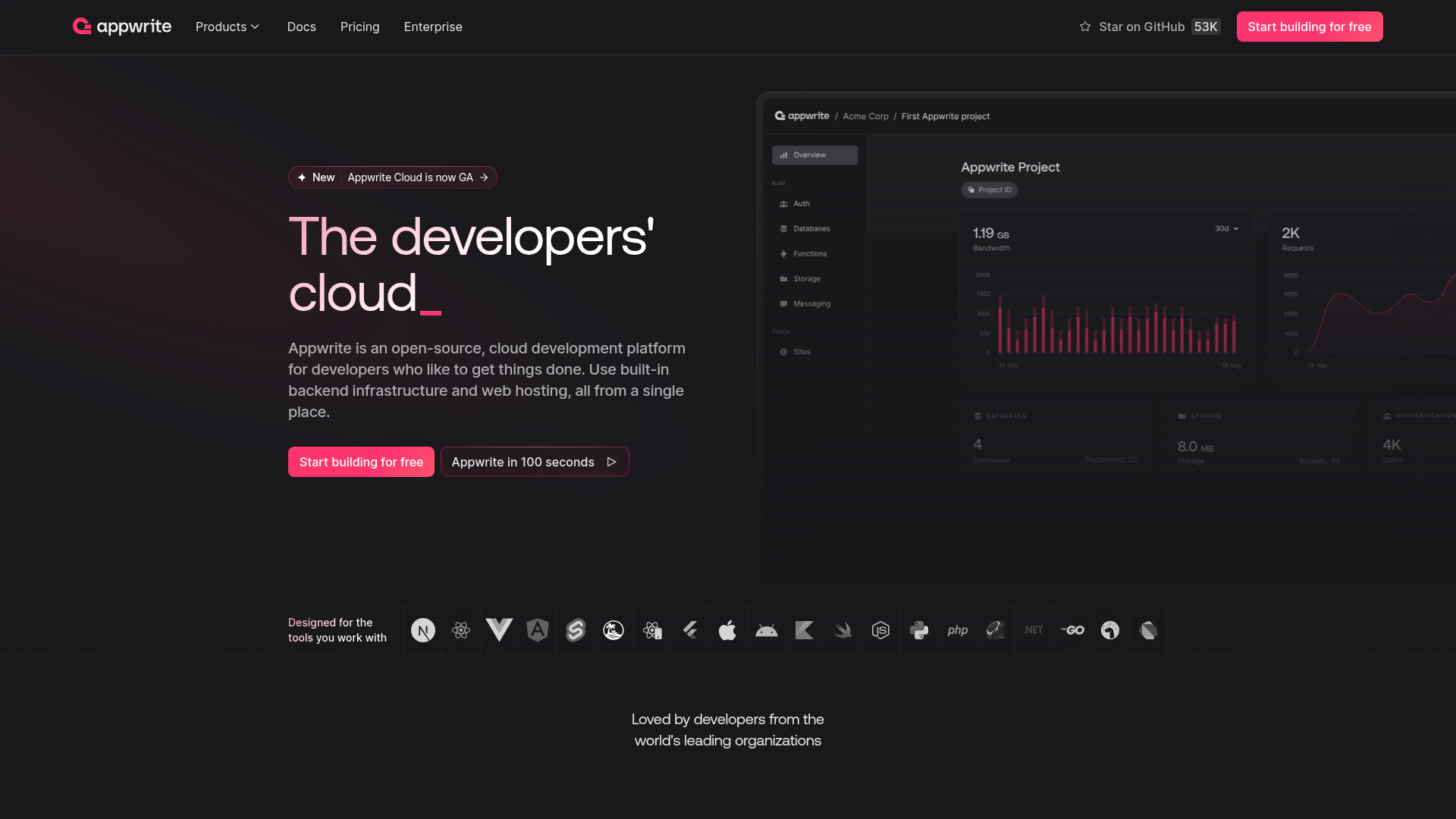Copy the Project ID in the dashboard
Image resolution: width=1456 pixels, height=819 pixels.
(x=989, y=190)
